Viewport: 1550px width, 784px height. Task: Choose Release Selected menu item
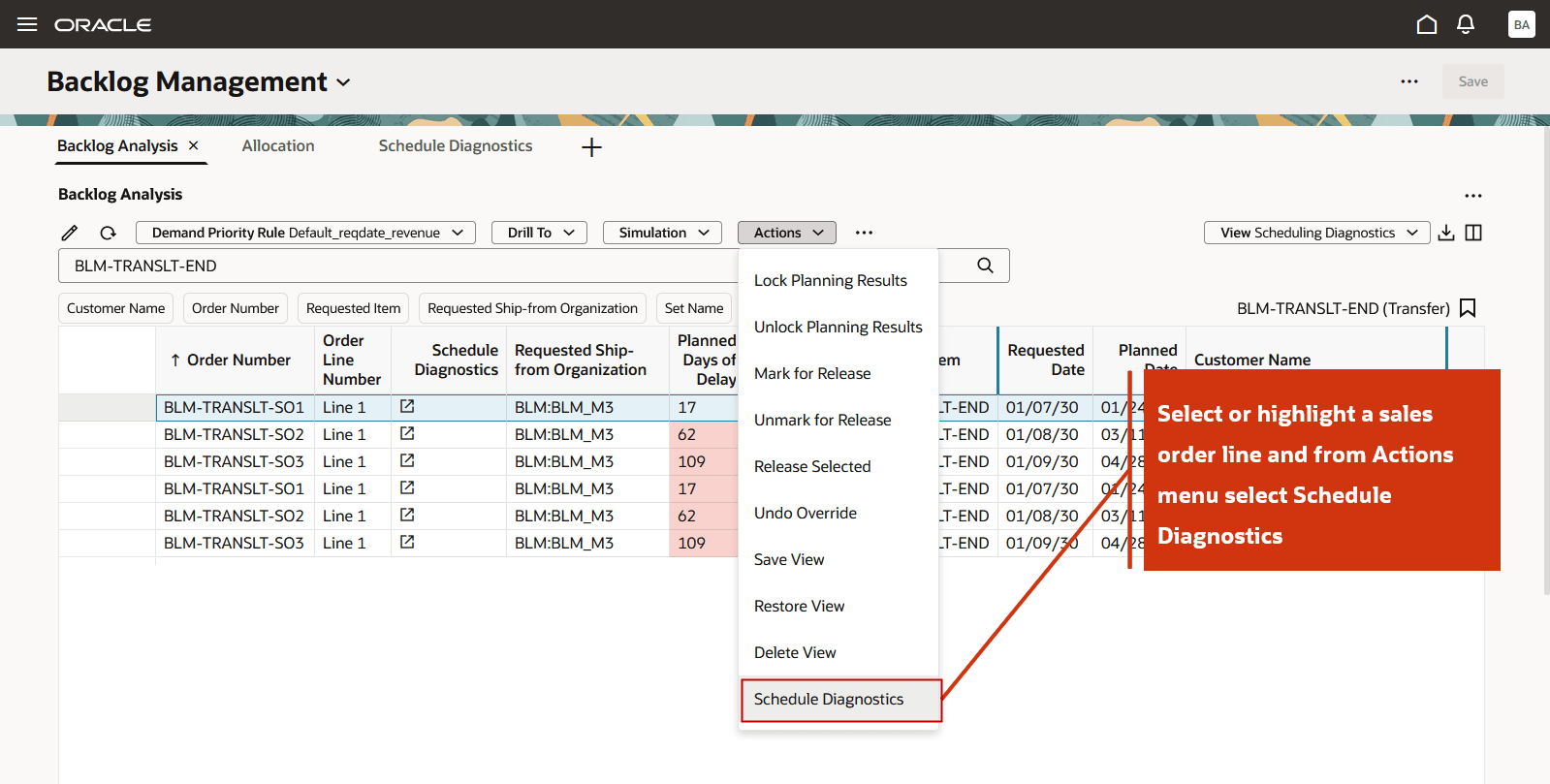coord(838,466)
